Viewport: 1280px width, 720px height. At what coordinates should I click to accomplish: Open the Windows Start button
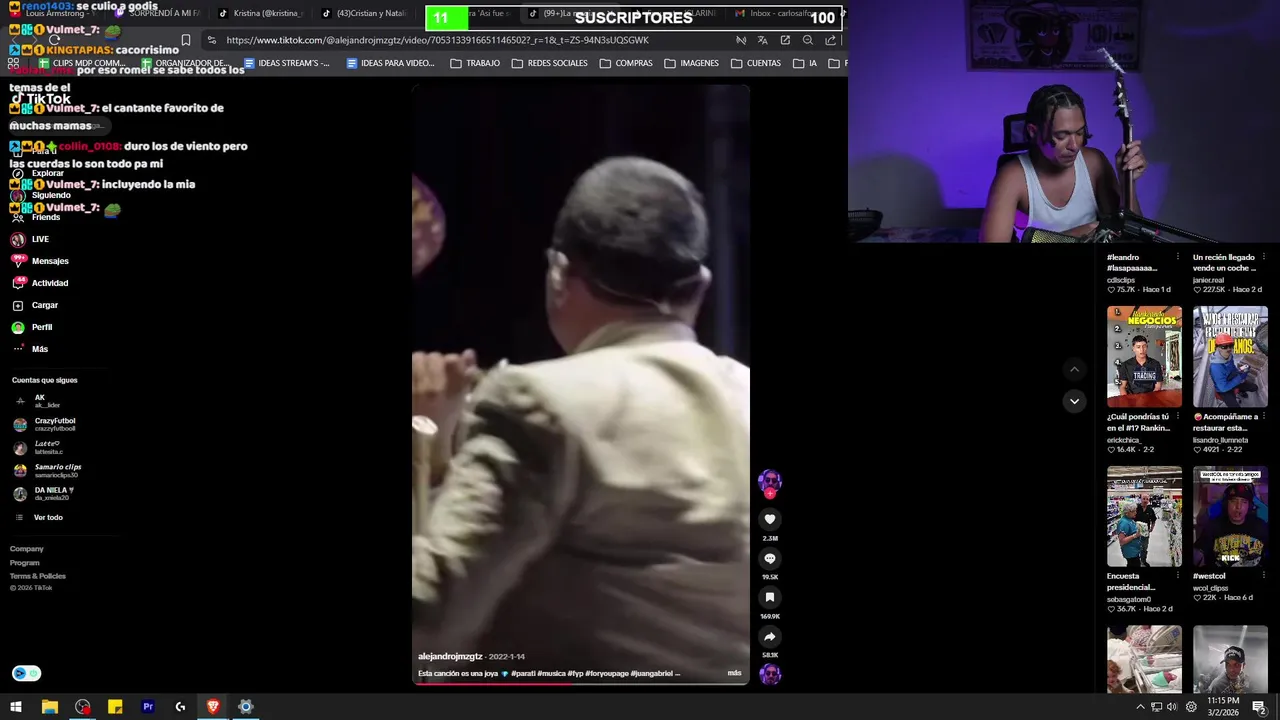(x=16, y=707)
